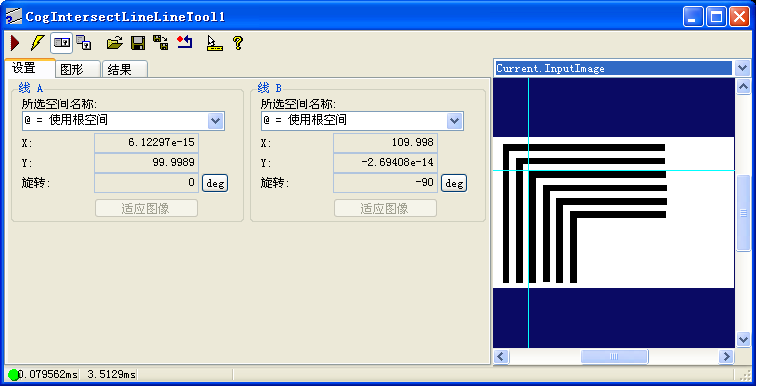Save with the floppy disk icon

[x=138, y=43]
